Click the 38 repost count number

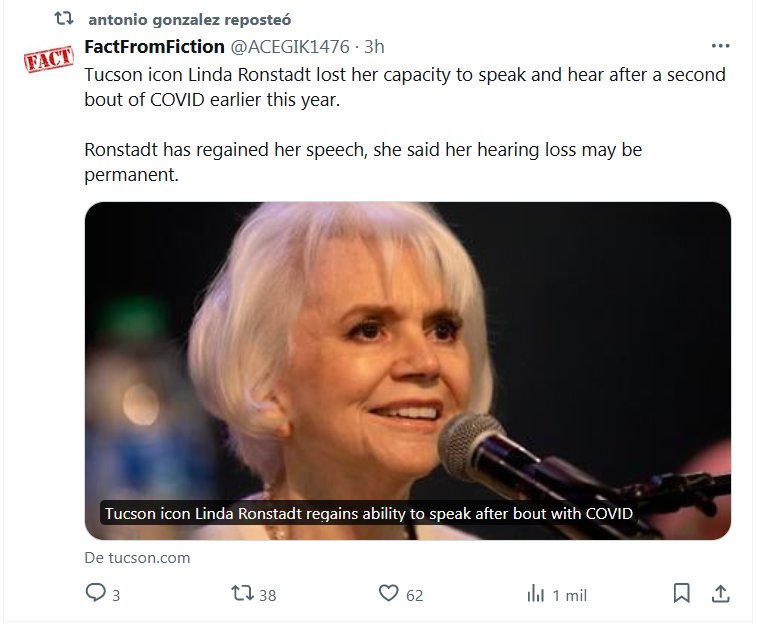tap(267, 595)
